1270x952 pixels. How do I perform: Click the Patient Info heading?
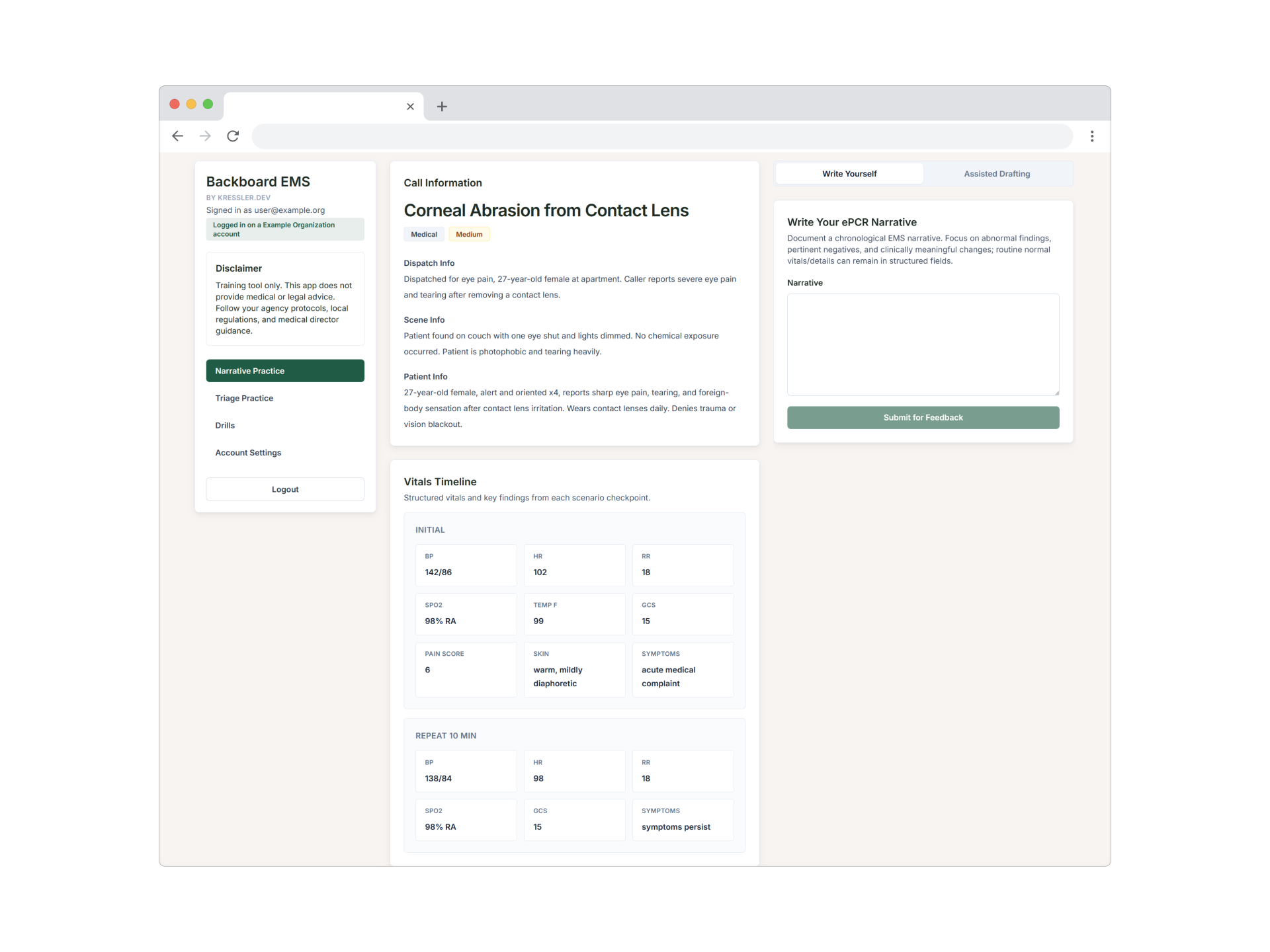tap(426, 377)
